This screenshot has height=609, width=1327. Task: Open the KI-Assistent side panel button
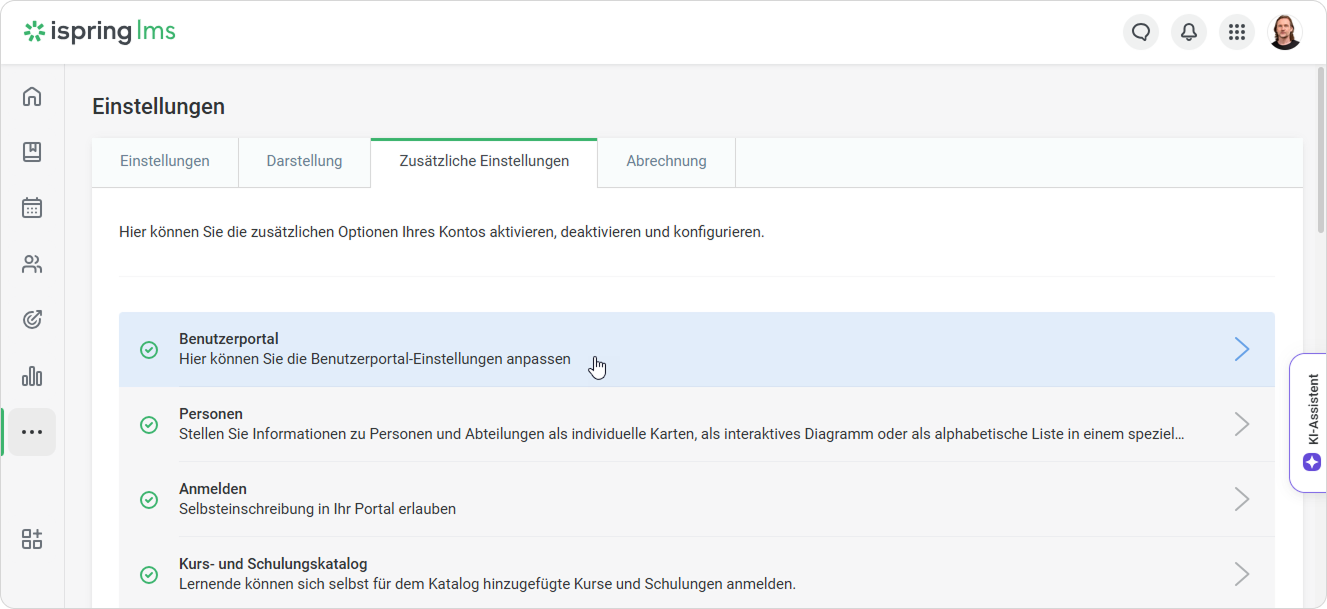tap(1312, 423)
